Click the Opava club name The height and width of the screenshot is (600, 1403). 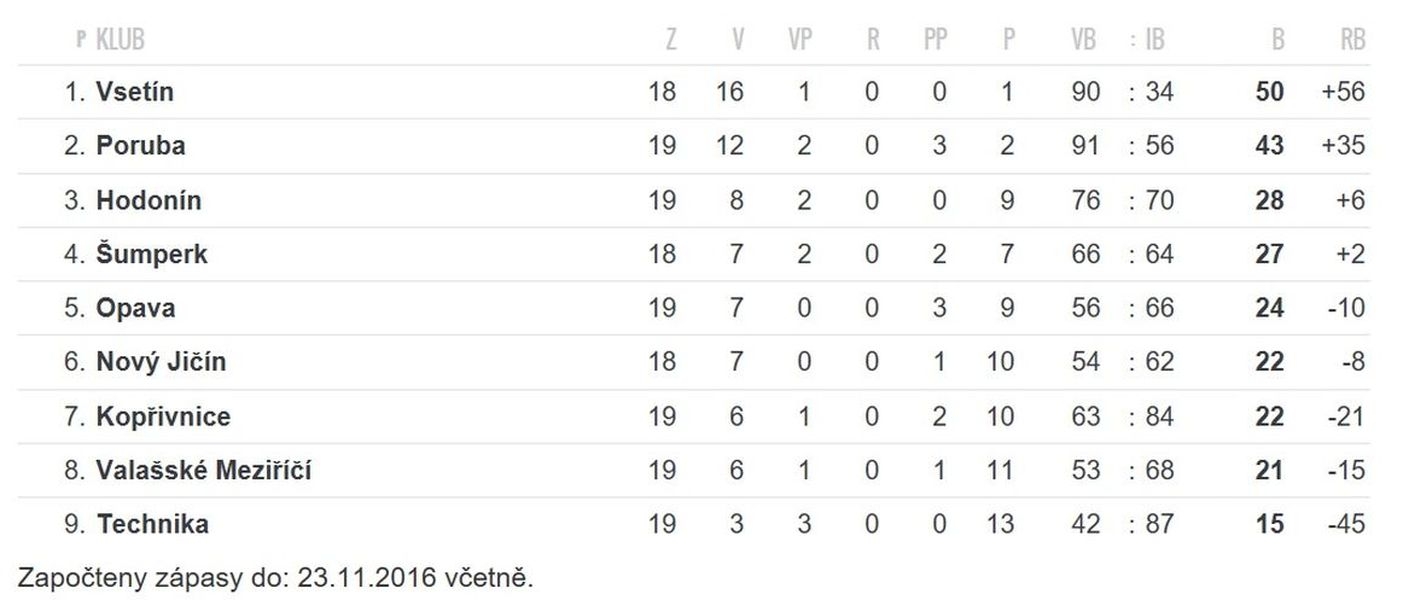[136, 308]
